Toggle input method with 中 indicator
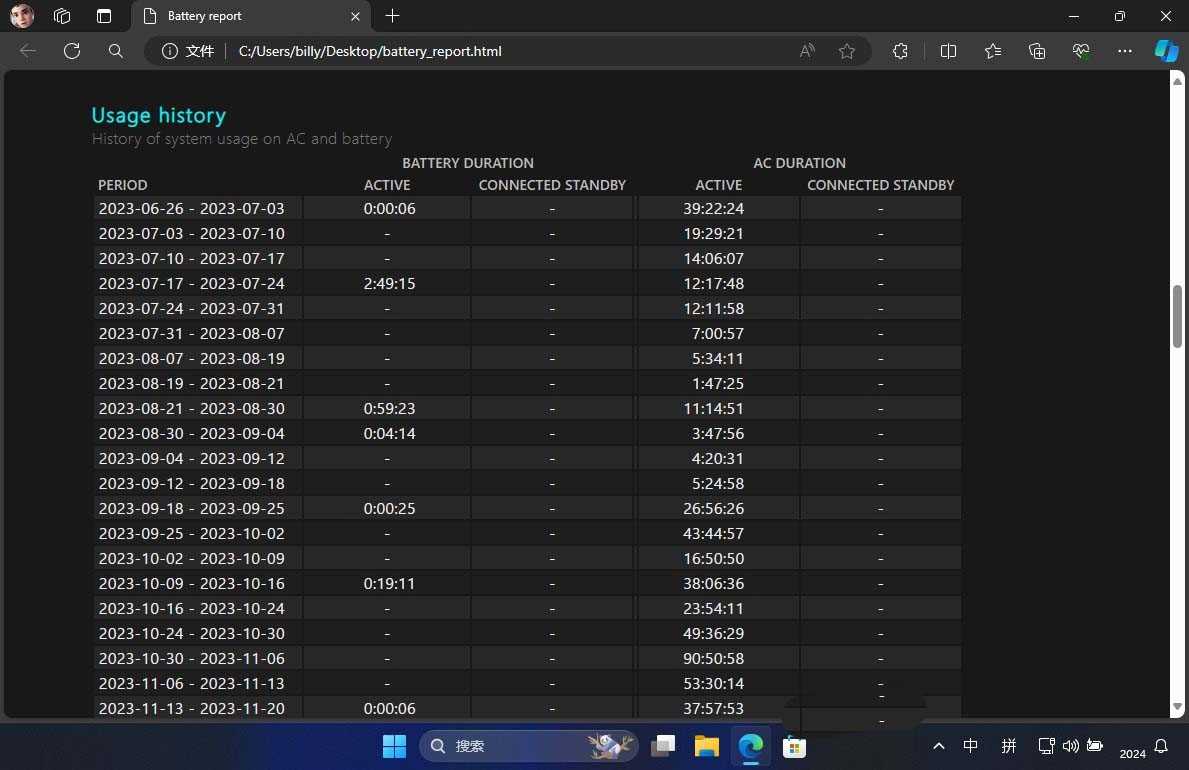The width and height of the screenshot is (1189, 770). tap(970, 746)
